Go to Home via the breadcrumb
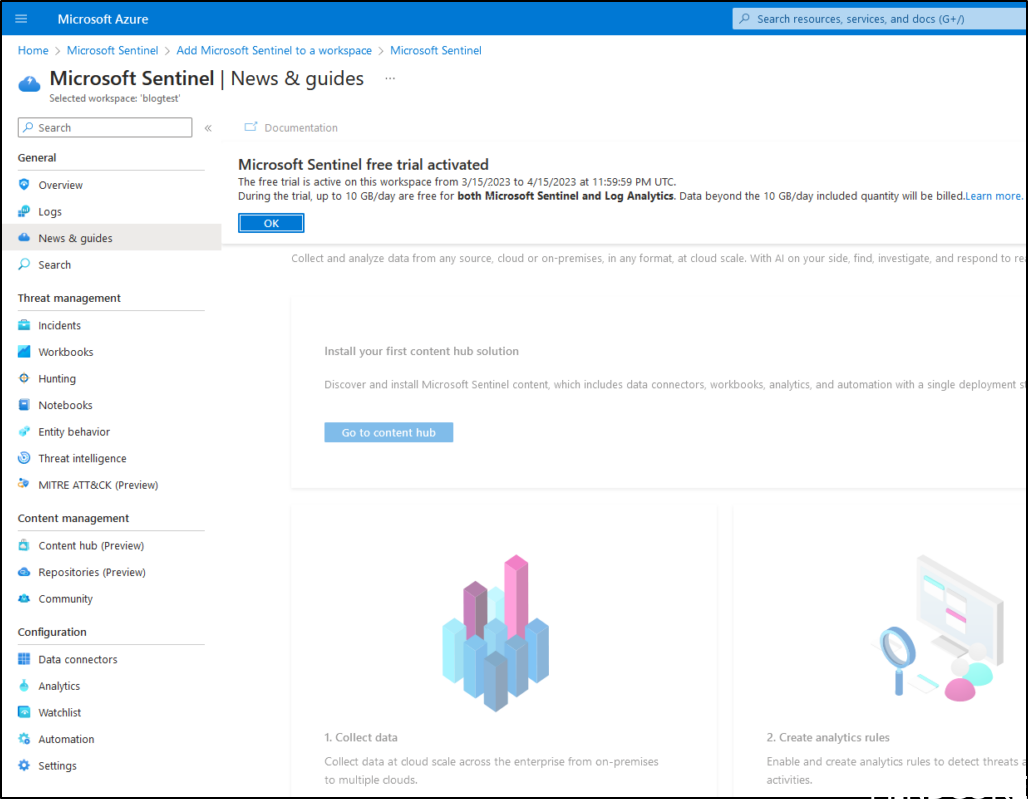 32,50
